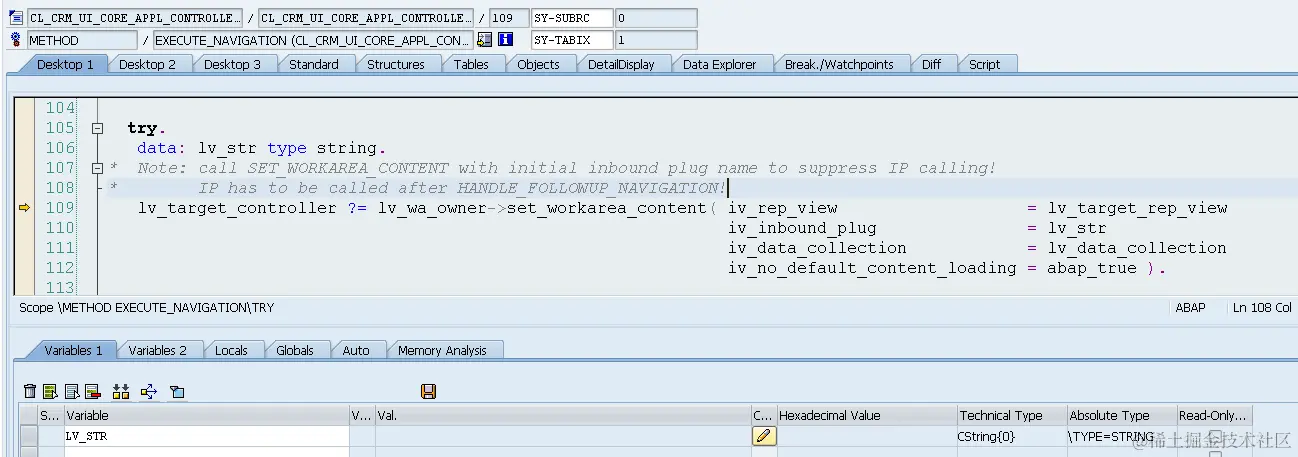Open the Script tab

(x=984, y=64)
